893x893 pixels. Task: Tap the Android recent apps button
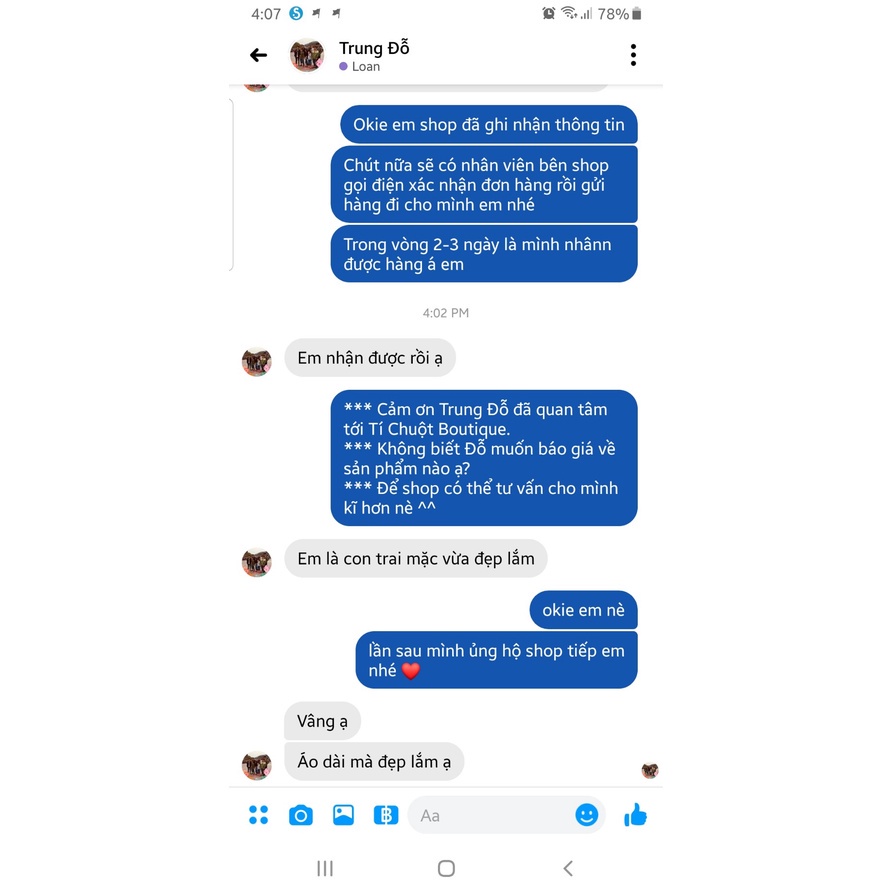coord(325,869)
